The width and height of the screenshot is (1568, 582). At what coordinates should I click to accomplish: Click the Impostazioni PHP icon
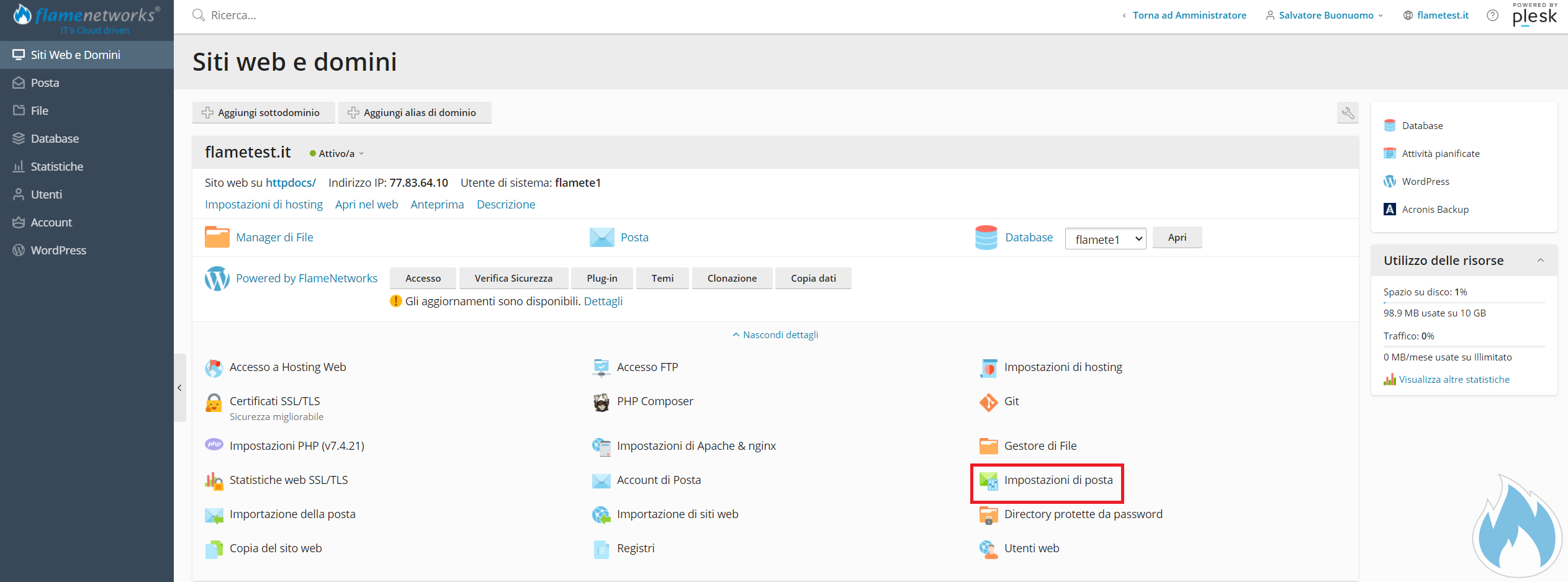tap(214, 445)
